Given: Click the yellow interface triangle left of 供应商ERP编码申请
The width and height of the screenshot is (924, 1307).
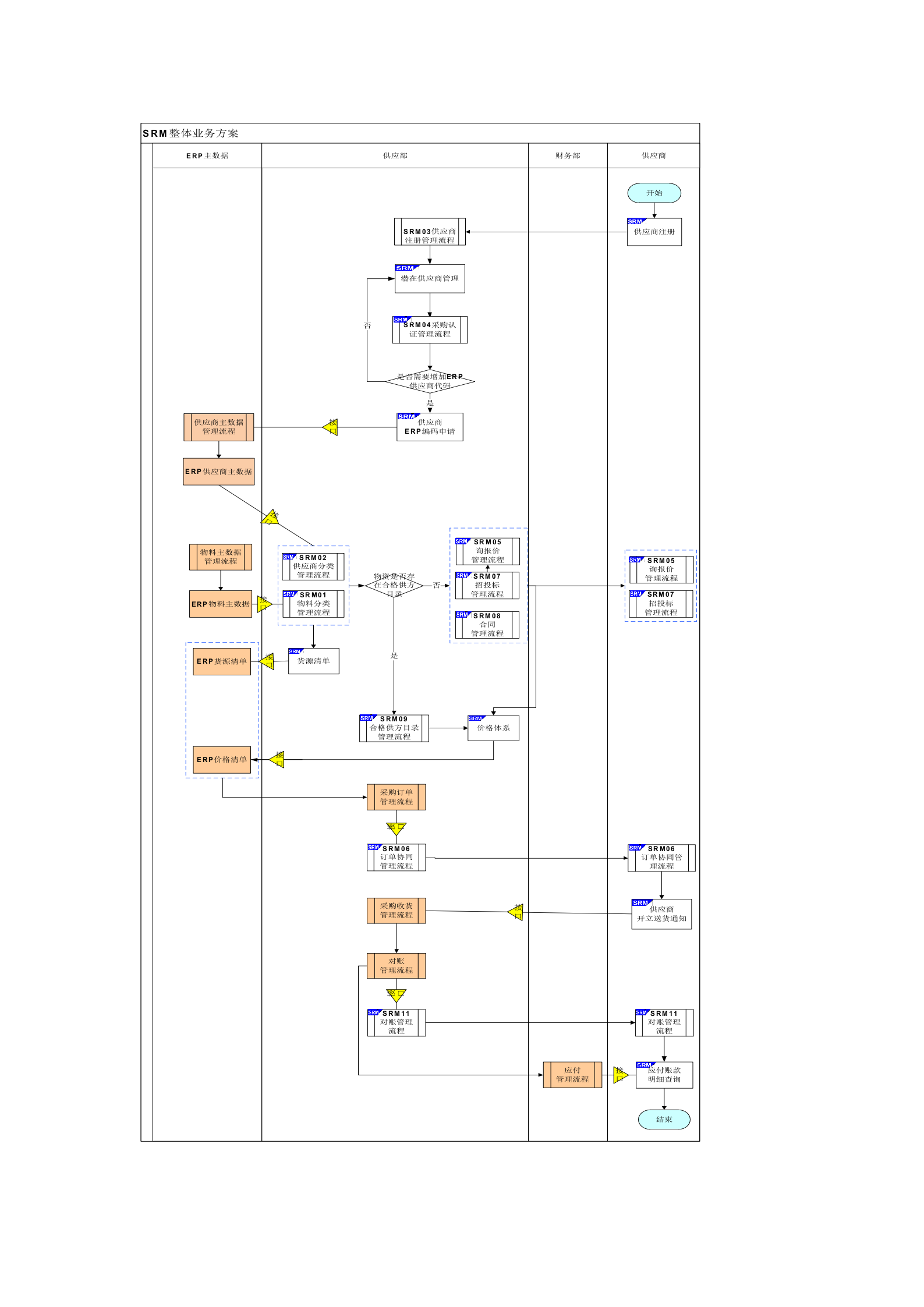Looking at the screenshot, I should pos(331,427).
